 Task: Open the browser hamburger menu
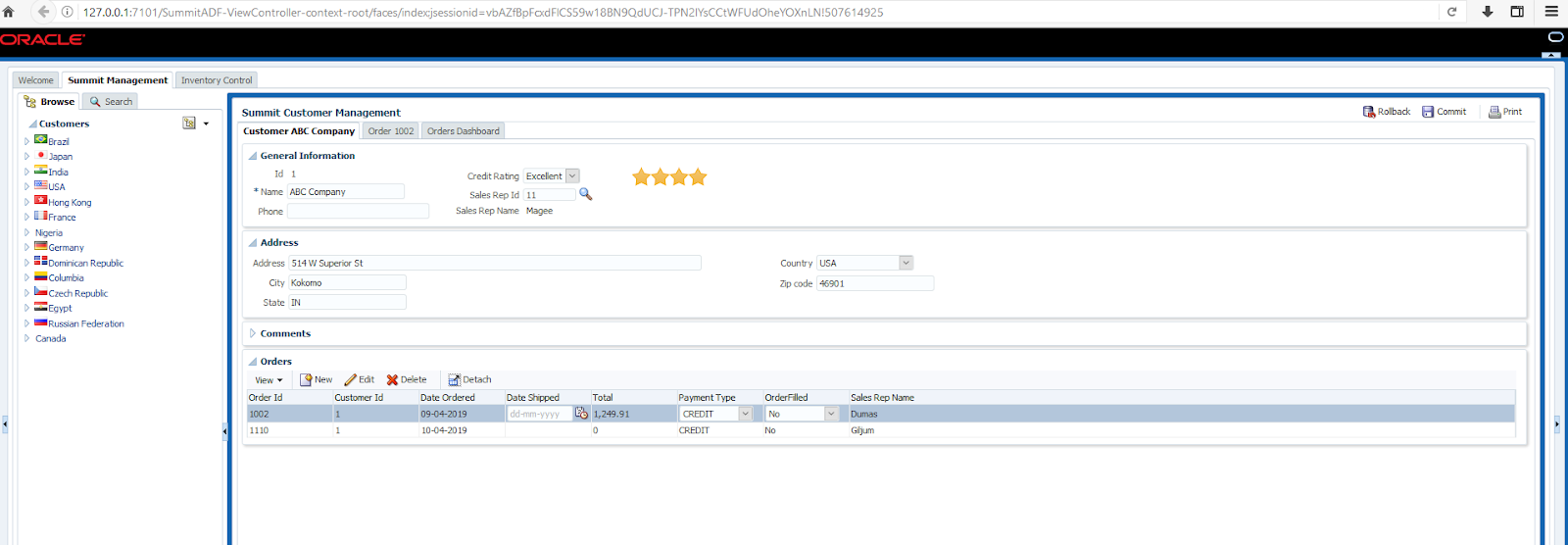click(1551, 12)
